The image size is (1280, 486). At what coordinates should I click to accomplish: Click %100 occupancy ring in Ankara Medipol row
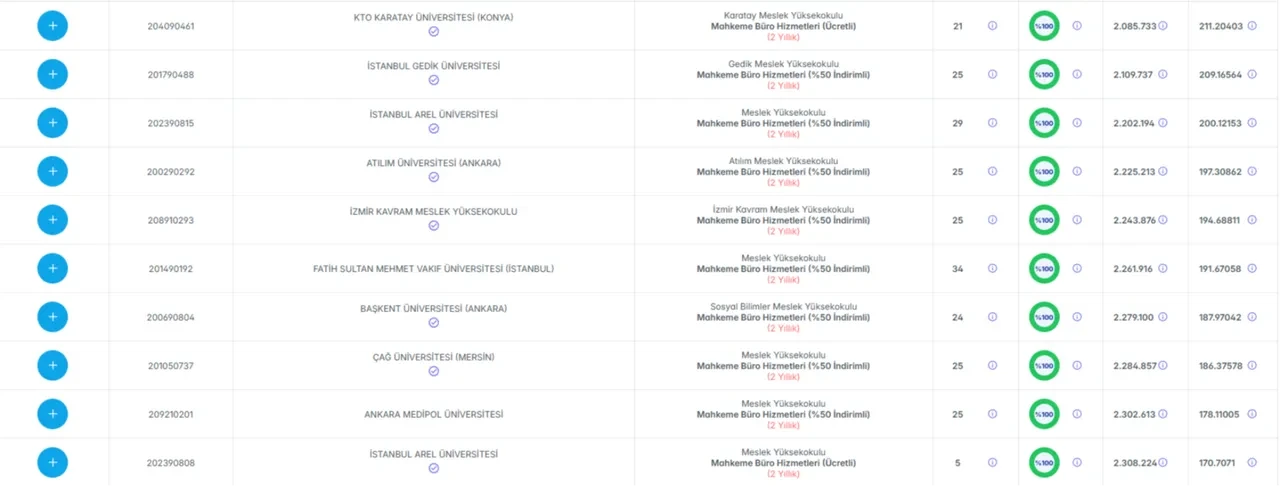(x=1044, y=414)
